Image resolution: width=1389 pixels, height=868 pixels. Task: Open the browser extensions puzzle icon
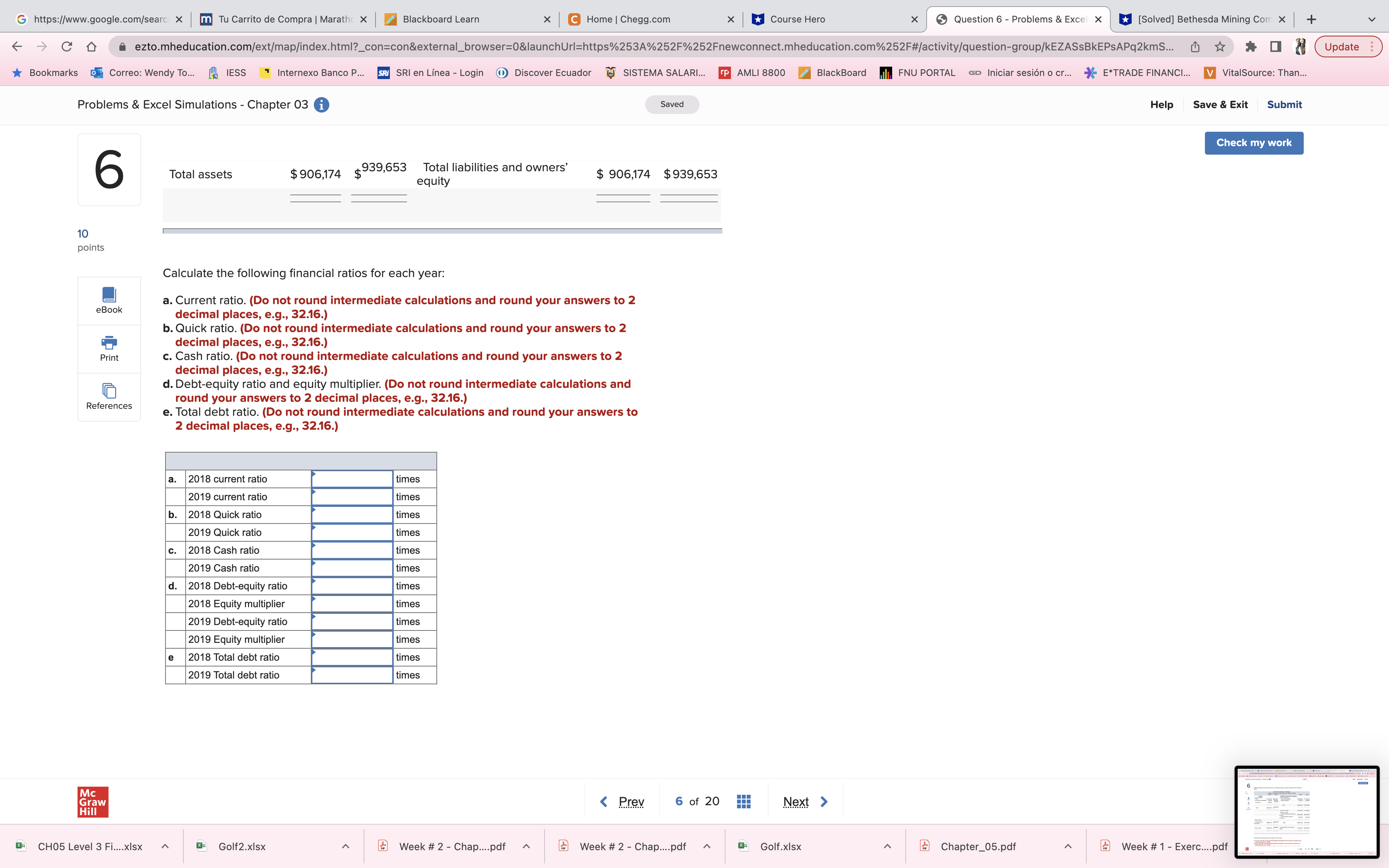pos(1251,47)
